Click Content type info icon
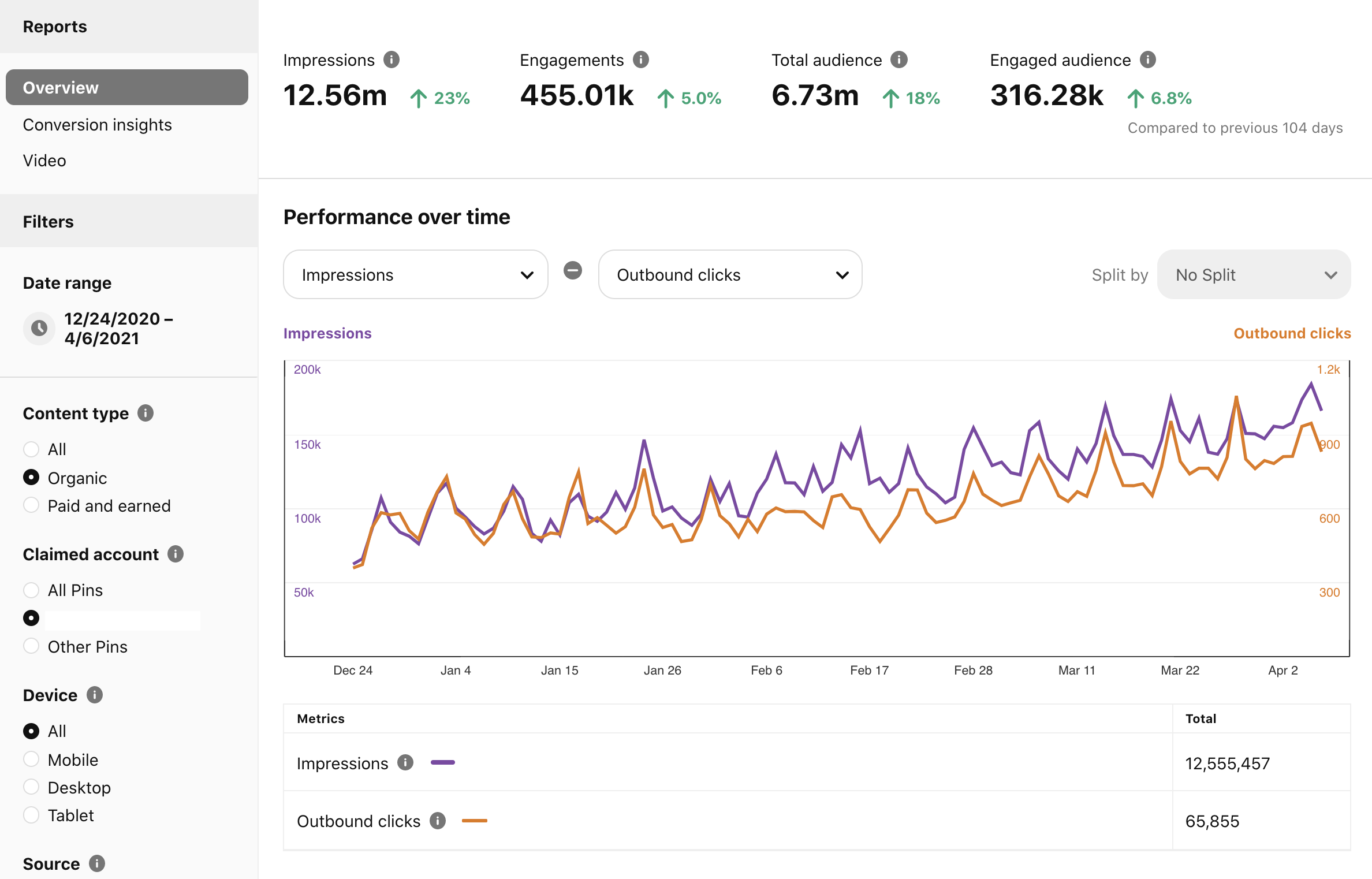This screenshot has height=879, width=1372. 146,413
